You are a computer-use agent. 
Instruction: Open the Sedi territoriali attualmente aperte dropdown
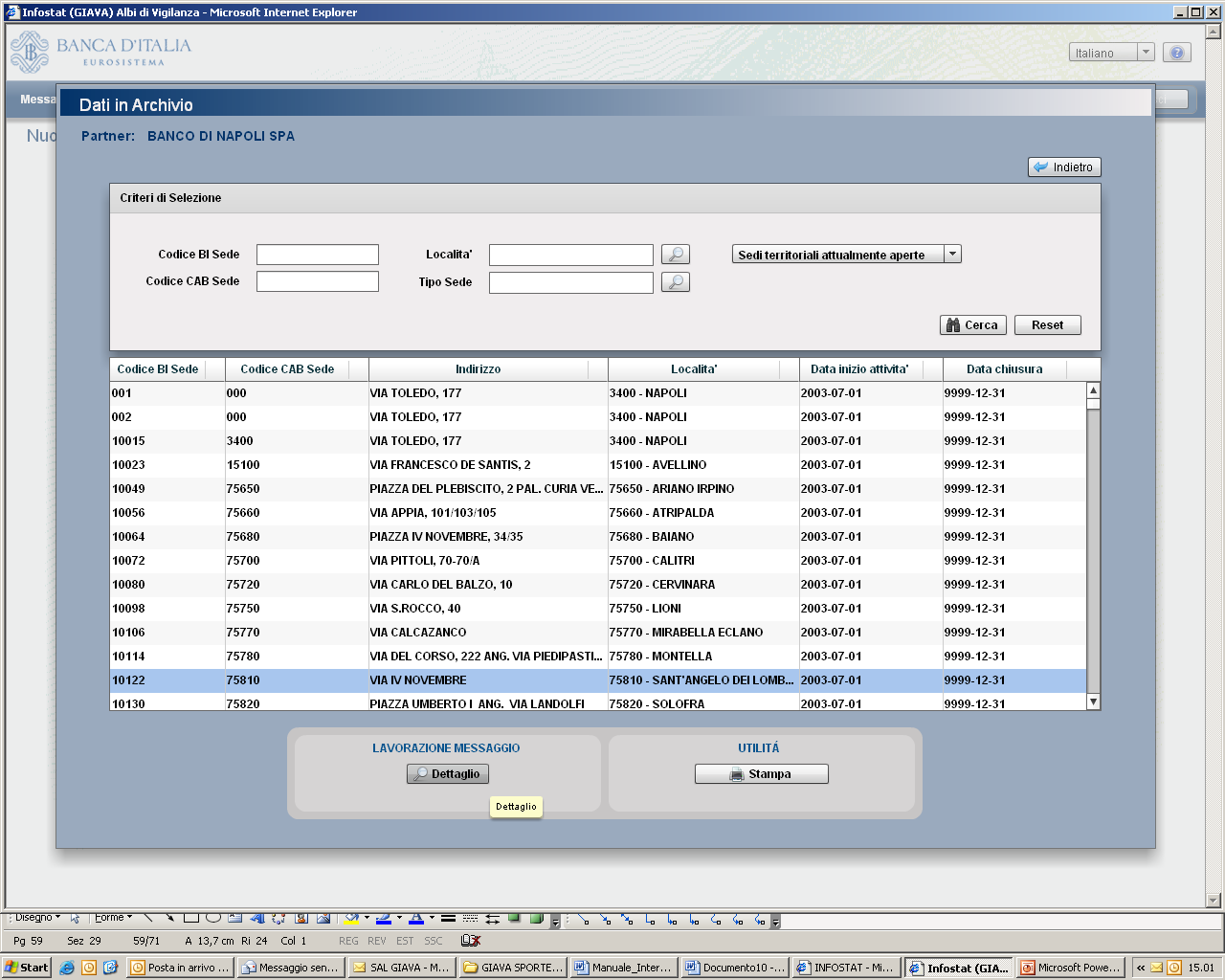951,255
